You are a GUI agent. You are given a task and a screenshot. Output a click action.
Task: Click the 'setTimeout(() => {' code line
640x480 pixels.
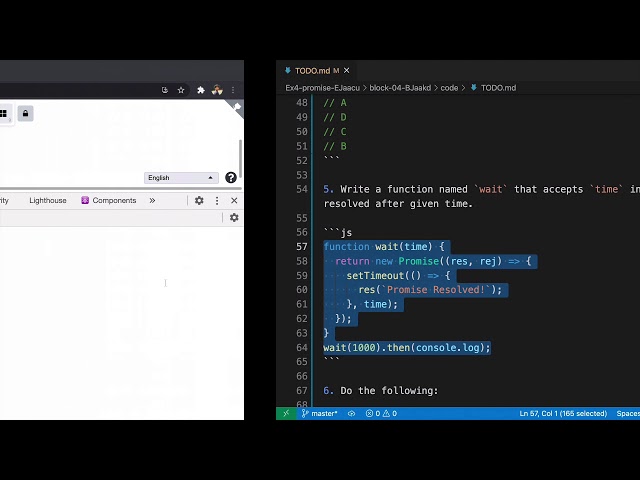[398, 276]
